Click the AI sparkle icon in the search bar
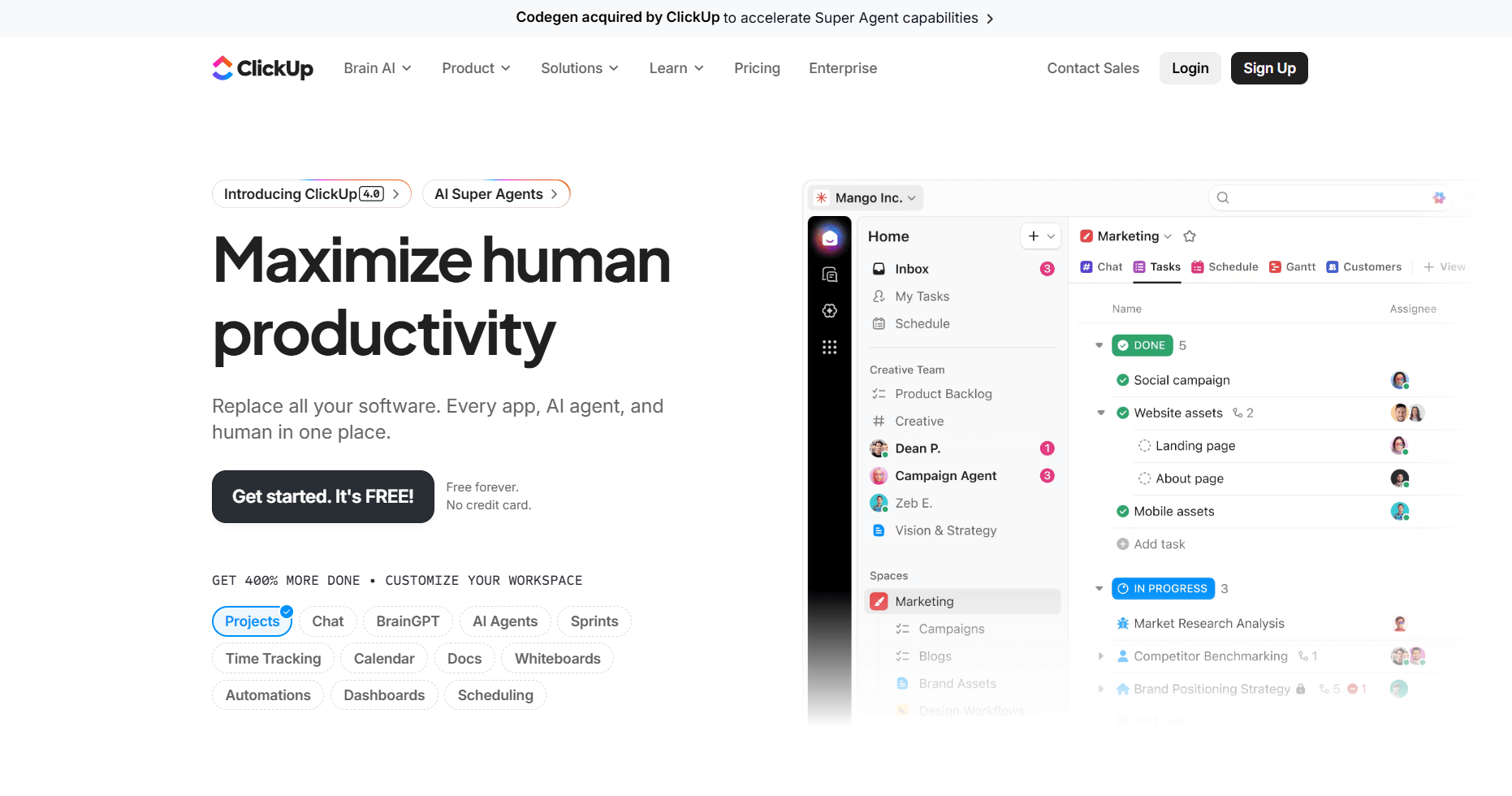 [1439, 197]
